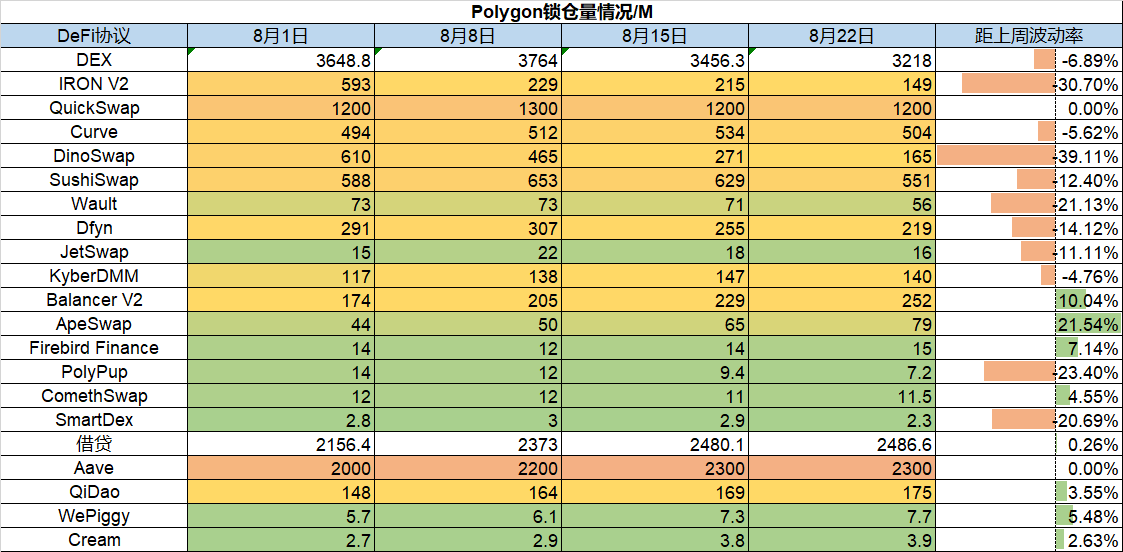Select the Firebird Finance row label

(94, 348)
